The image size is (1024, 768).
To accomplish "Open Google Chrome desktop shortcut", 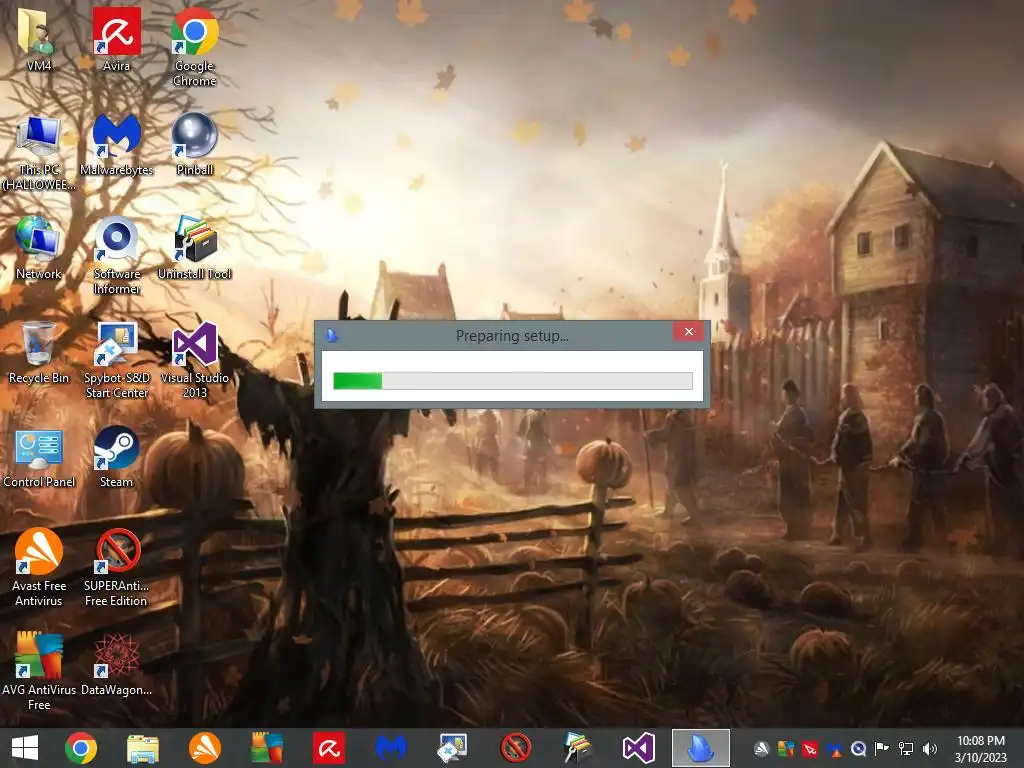I will [x=195, y=47].
